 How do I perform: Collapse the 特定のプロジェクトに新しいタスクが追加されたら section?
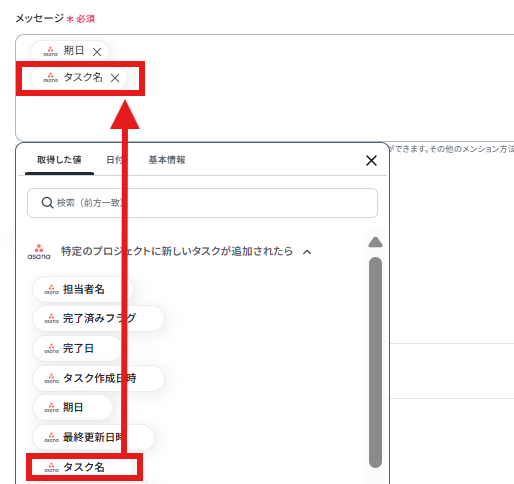307,252
